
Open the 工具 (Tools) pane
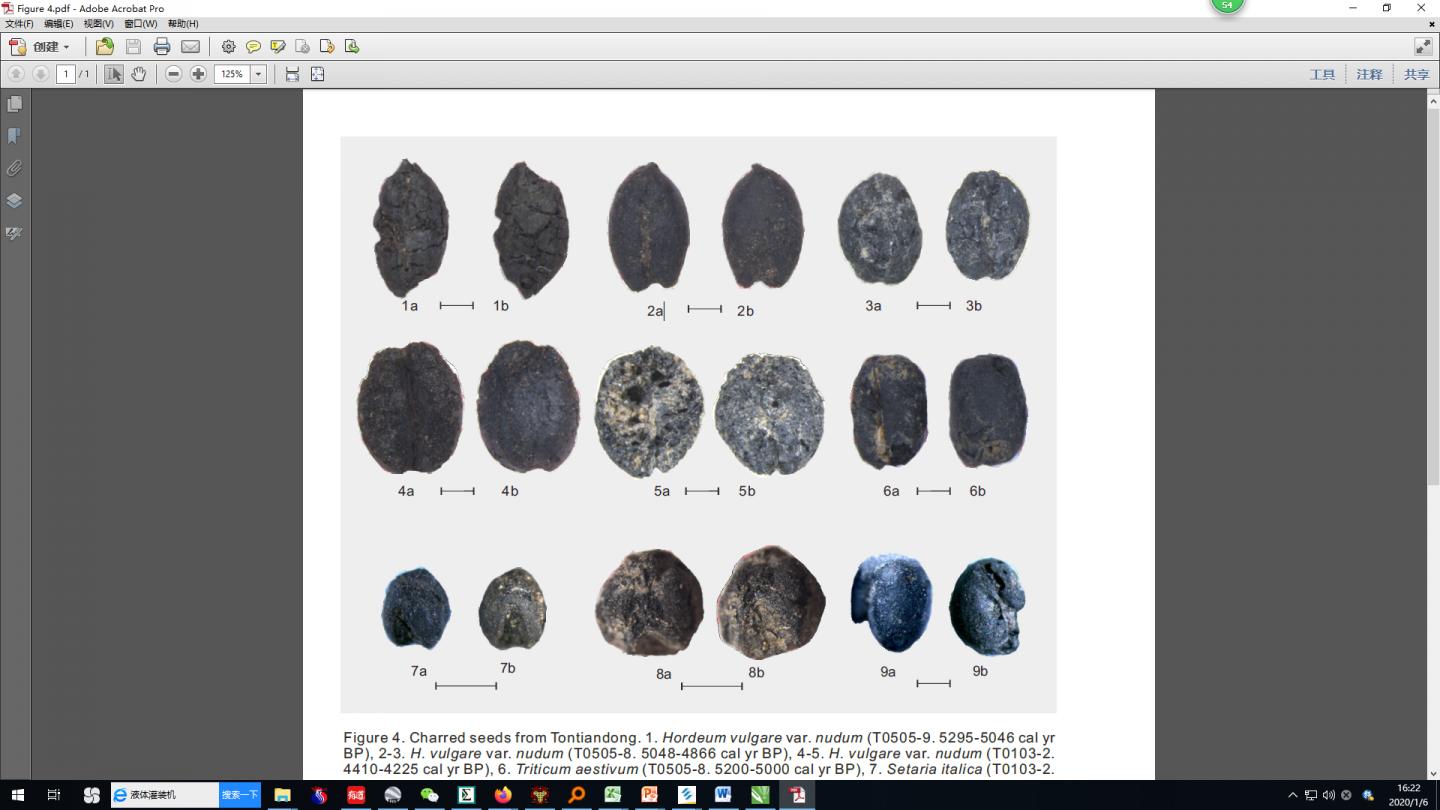pos(1322,74)
